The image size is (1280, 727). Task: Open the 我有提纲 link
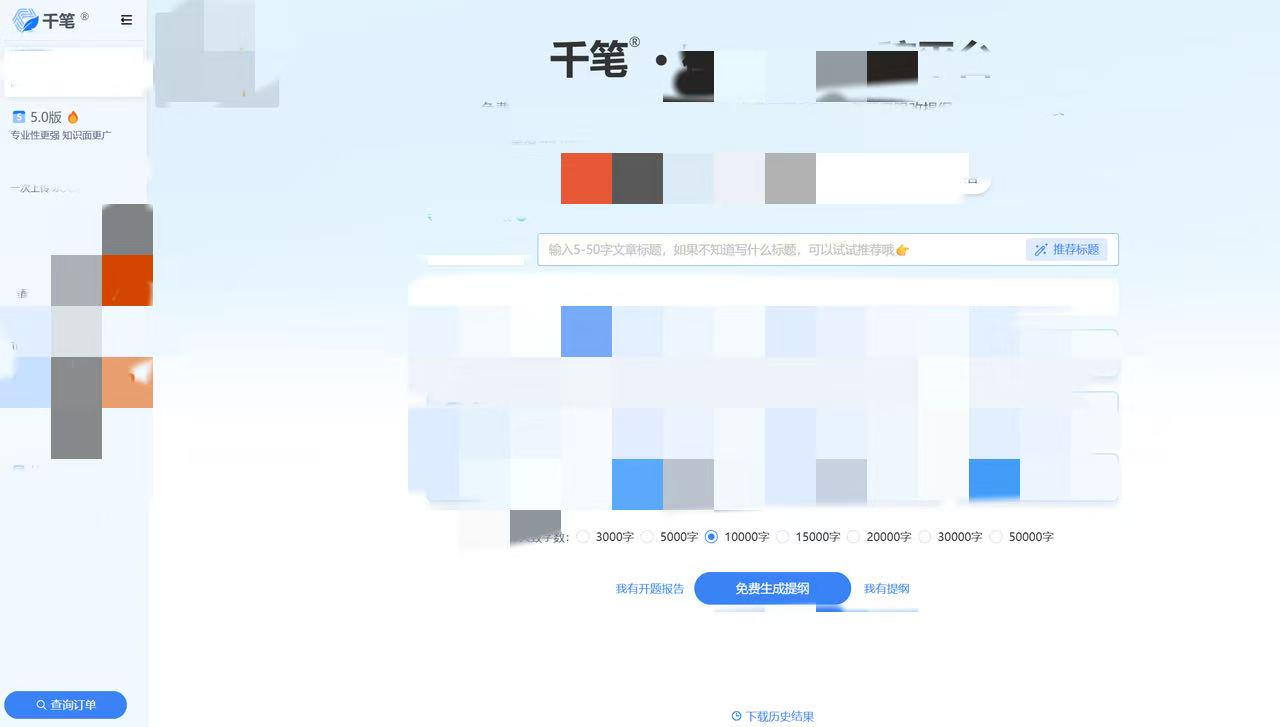(887, 589)
